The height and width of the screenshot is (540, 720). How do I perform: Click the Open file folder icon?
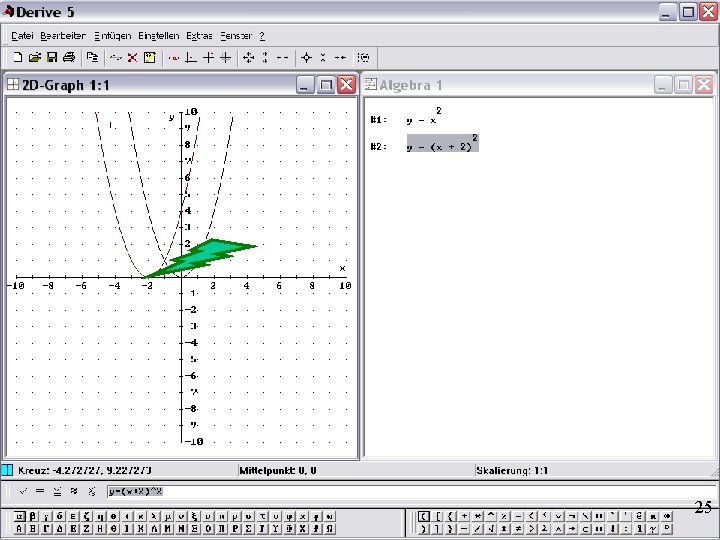pyautogui.click(x=34, y=57)
